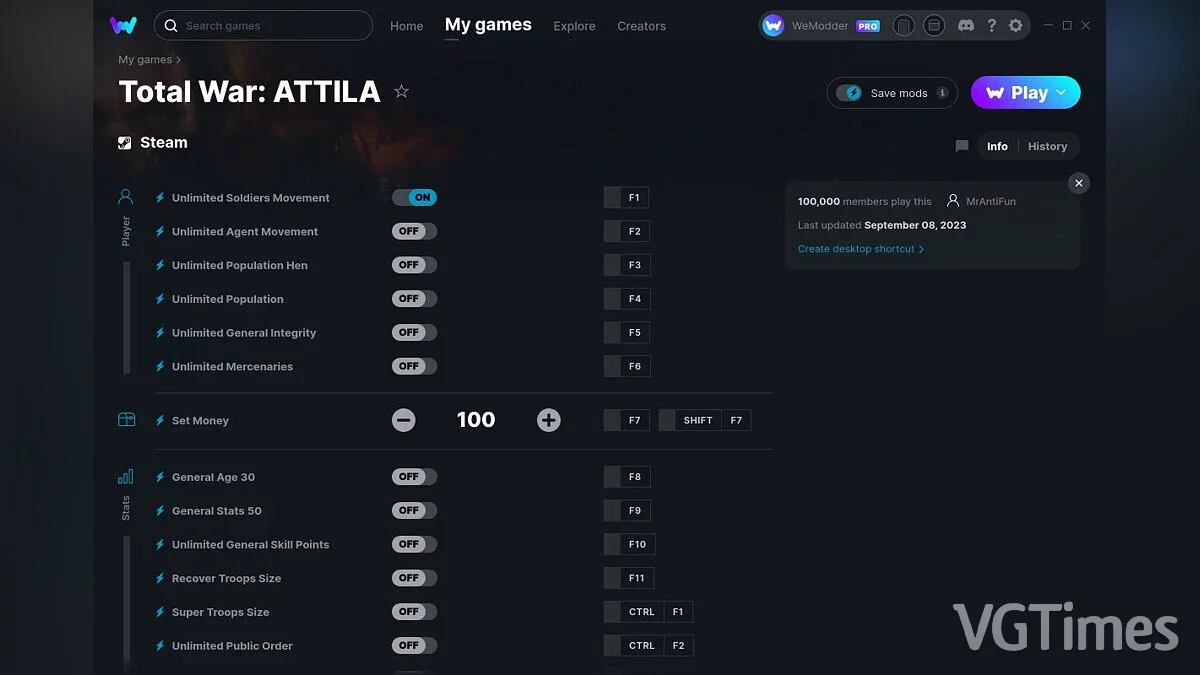Screen dimensions: 1200x675
Task: Switch to the History tab
Action: [x=1047, y=146]
